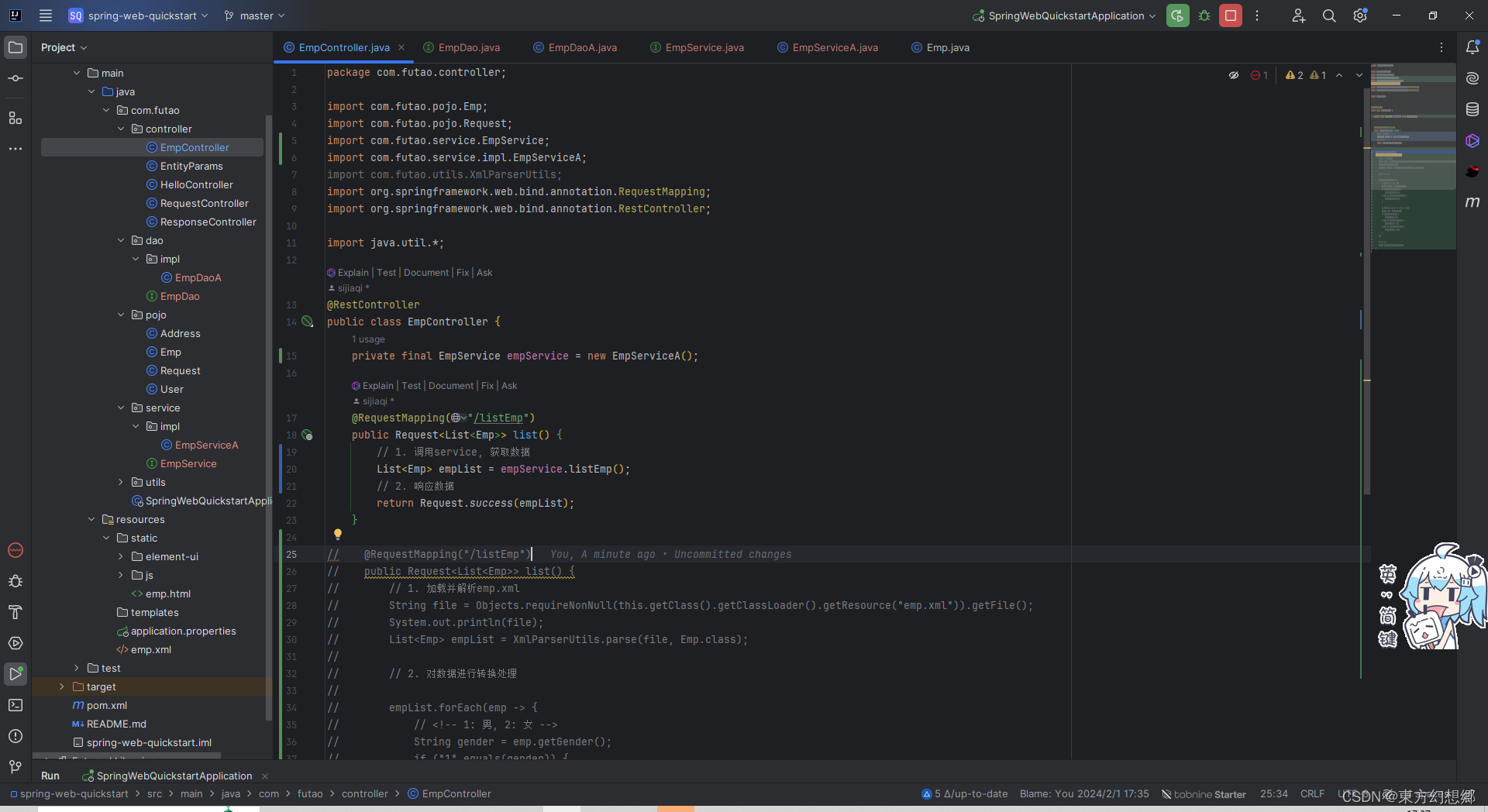Click the code minimap preview
This screenshot has width=1488, height=812.
[1413, 157]
